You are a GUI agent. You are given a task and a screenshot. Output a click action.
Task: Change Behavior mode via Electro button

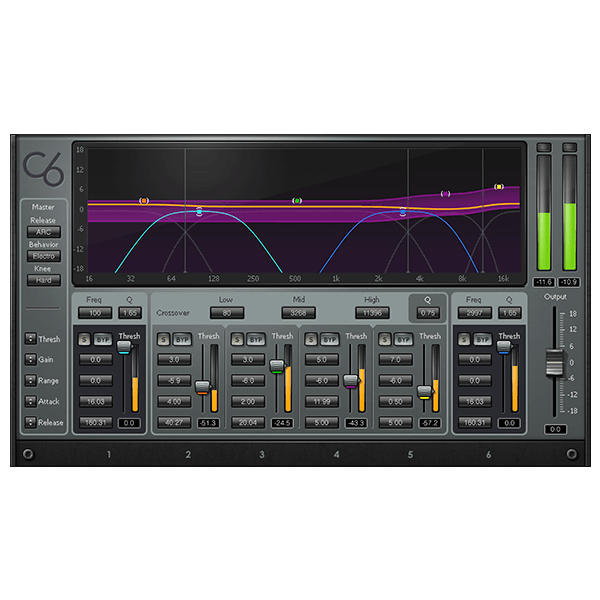pos(43,256)
